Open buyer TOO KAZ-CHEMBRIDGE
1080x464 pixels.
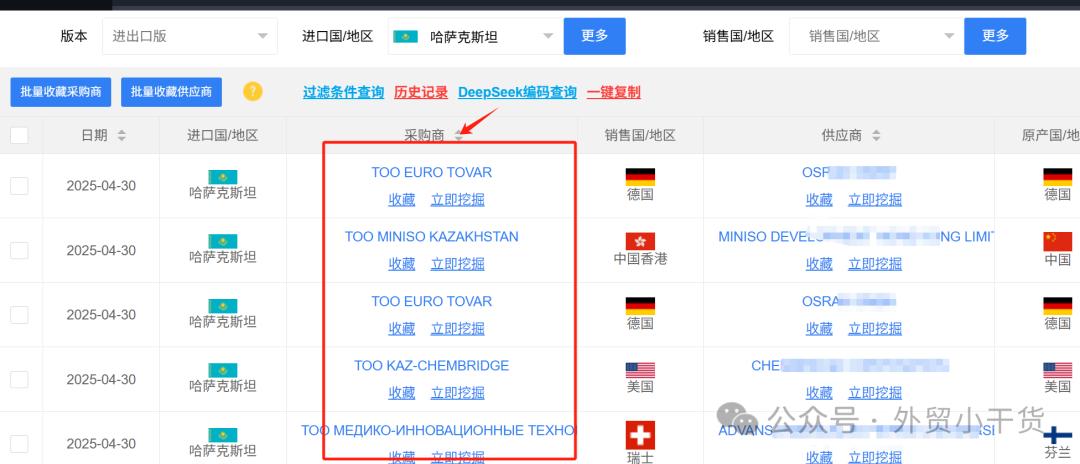point(432,366)
